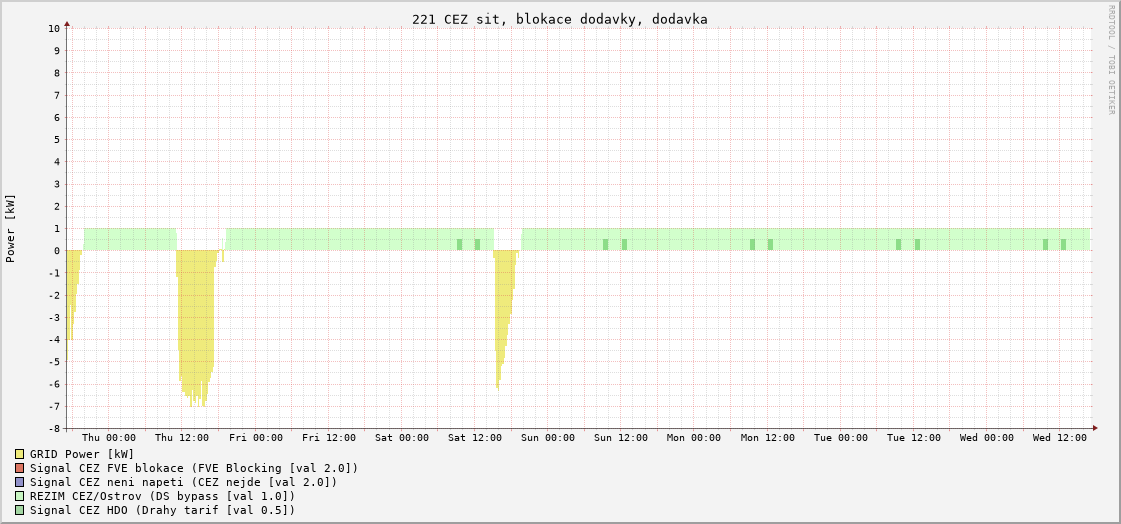Click the yellow GRID Power legend swatch

click(19, 454)
